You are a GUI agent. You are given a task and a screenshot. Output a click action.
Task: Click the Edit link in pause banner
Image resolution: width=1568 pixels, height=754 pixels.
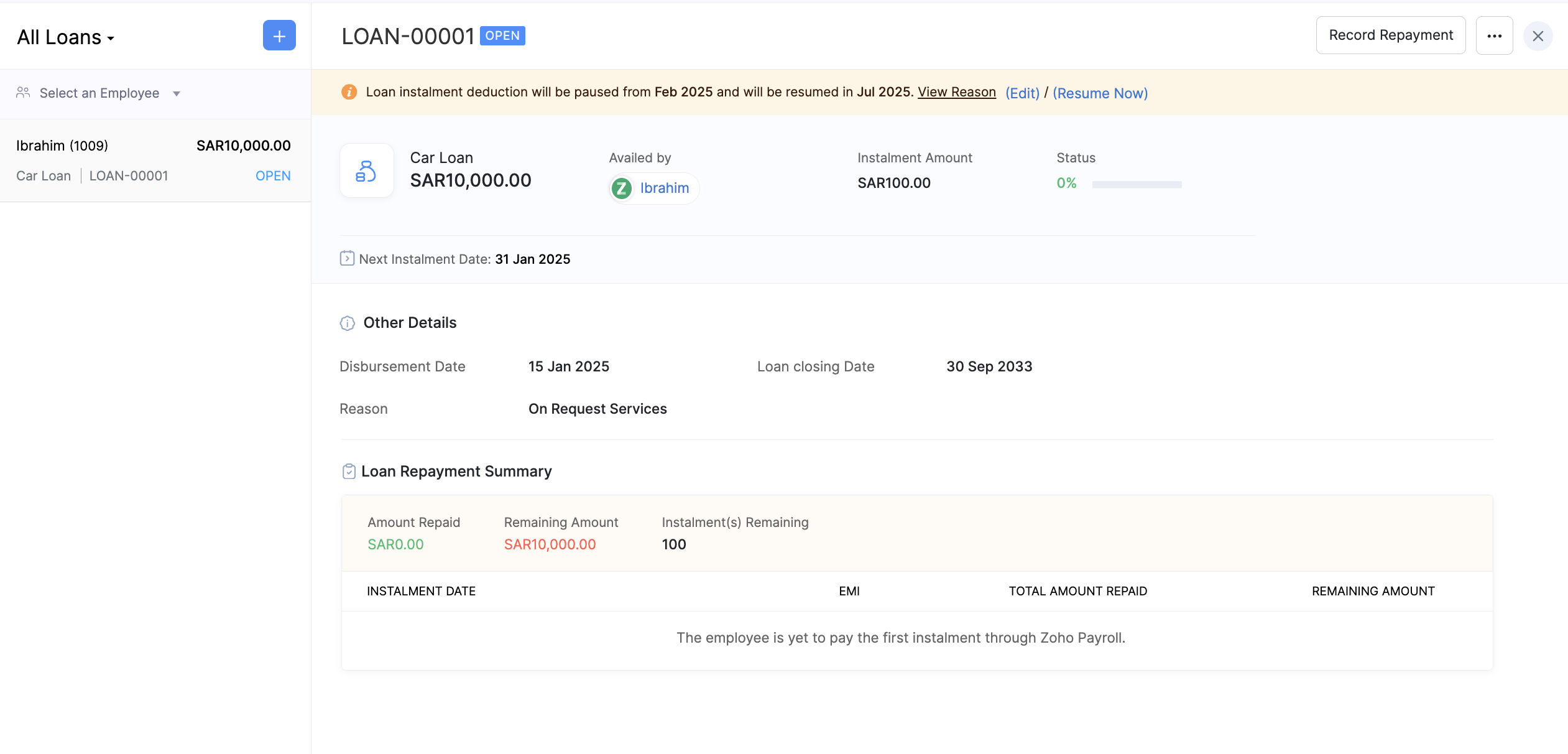(x=1022, y=93)
